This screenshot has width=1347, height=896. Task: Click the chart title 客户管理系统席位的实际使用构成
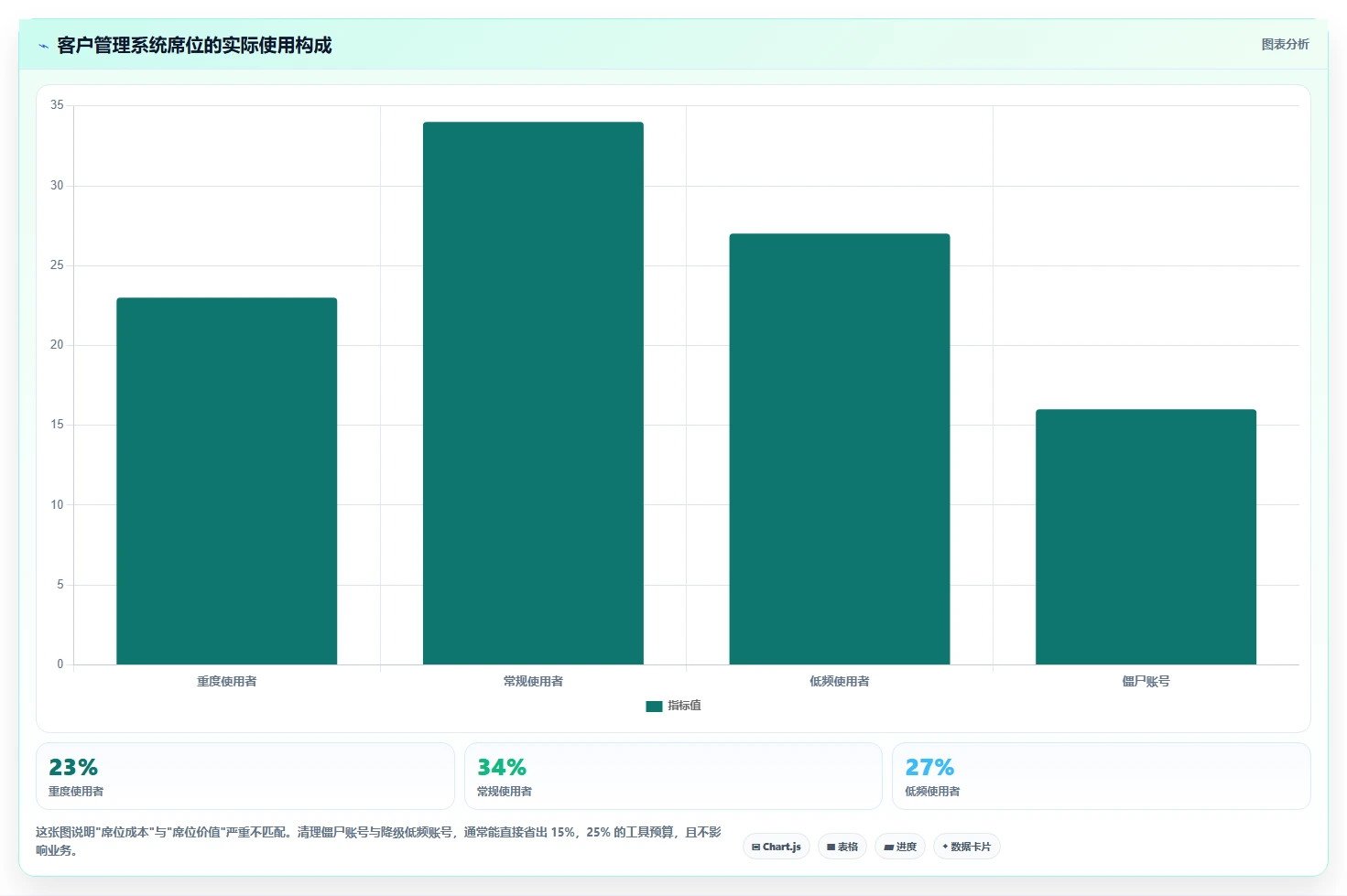[x=194, y=45]
